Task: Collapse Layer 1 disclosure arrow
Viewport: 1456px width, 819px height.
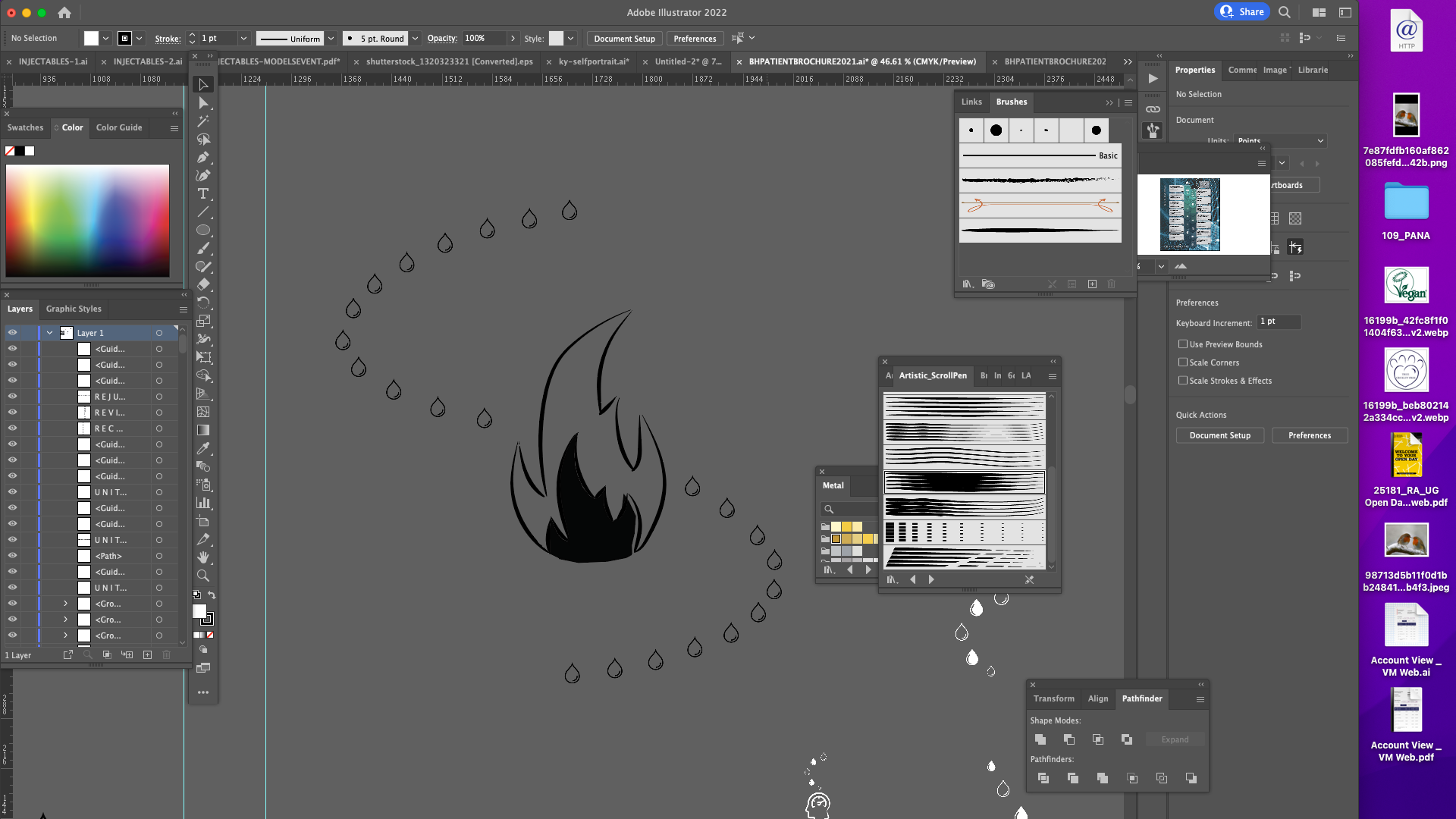Action: tap(49, 333)
